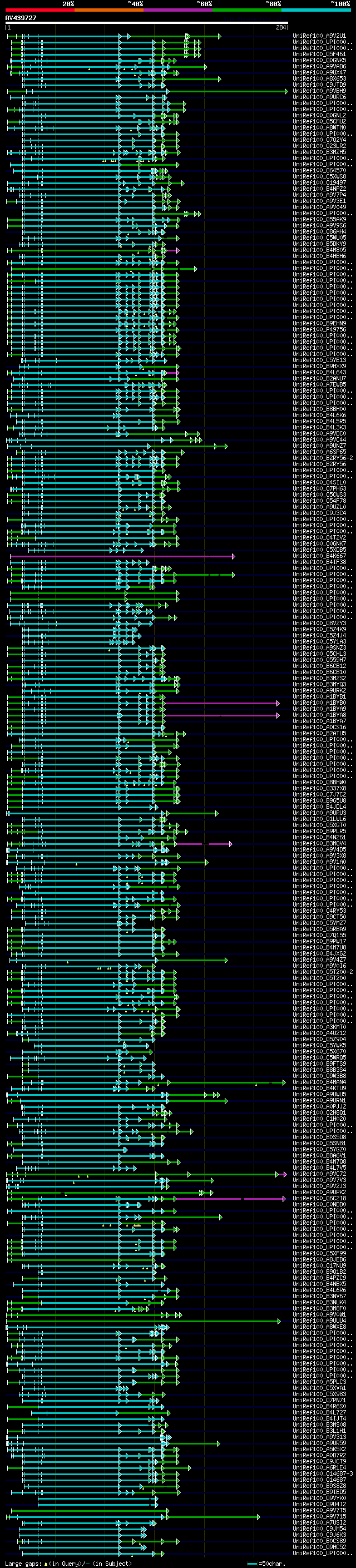
Task: Pick hit label UniRef100_Q17NU9
Action: [x=319, y=1265]
